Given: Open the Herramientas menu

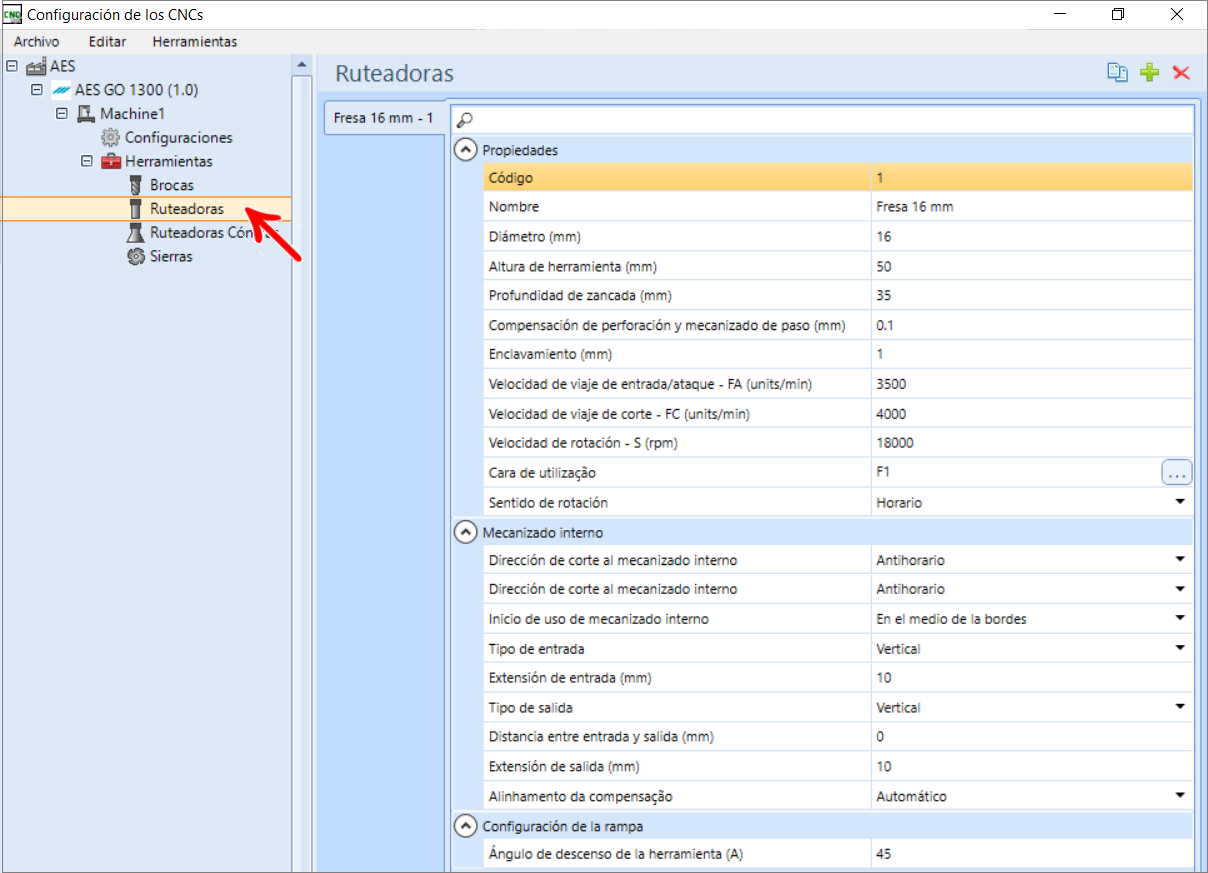Looking at the screenshot, I should (x=195, y=42).
